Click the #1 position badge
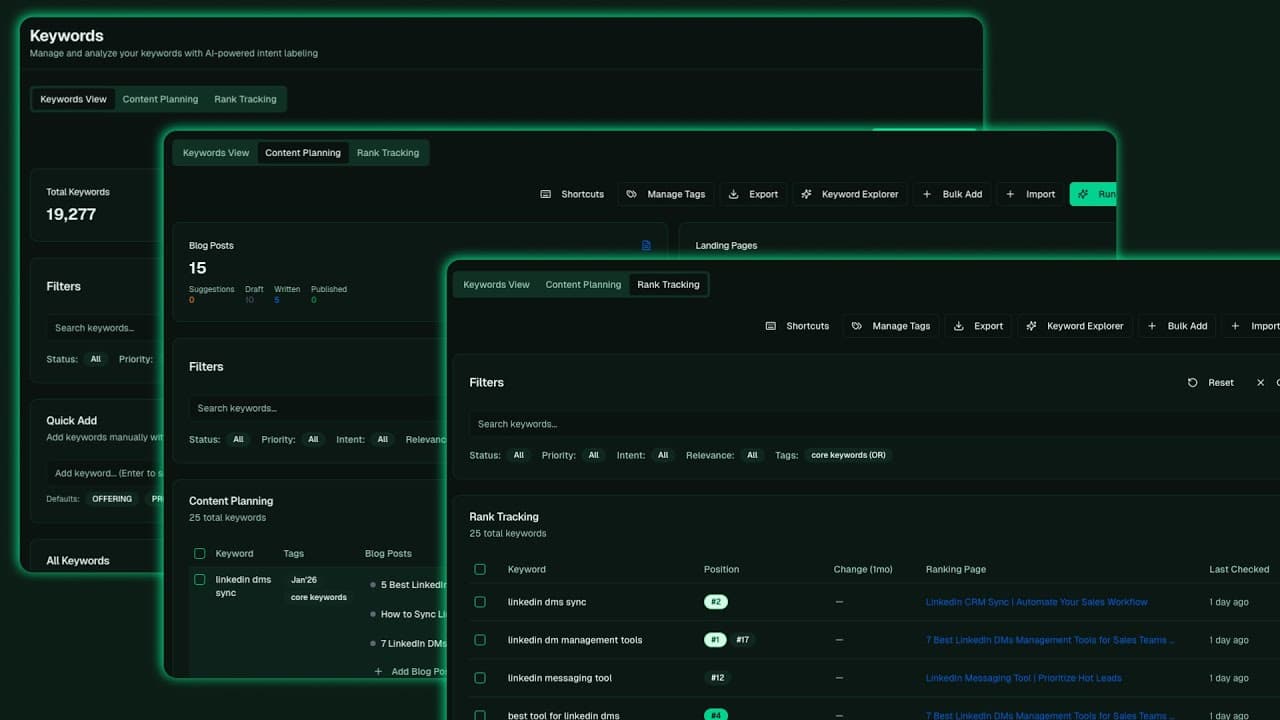 click(715, 640)
